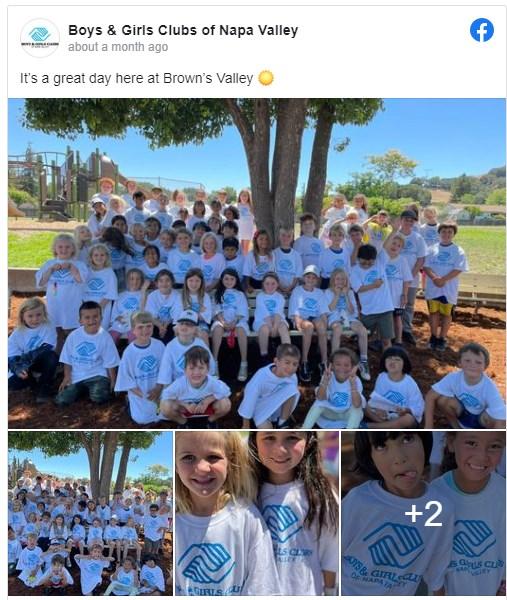Click the Facebook logo icon
Image resolution: width=507 pixels, height=600 pixels.
tap(481, 30)
